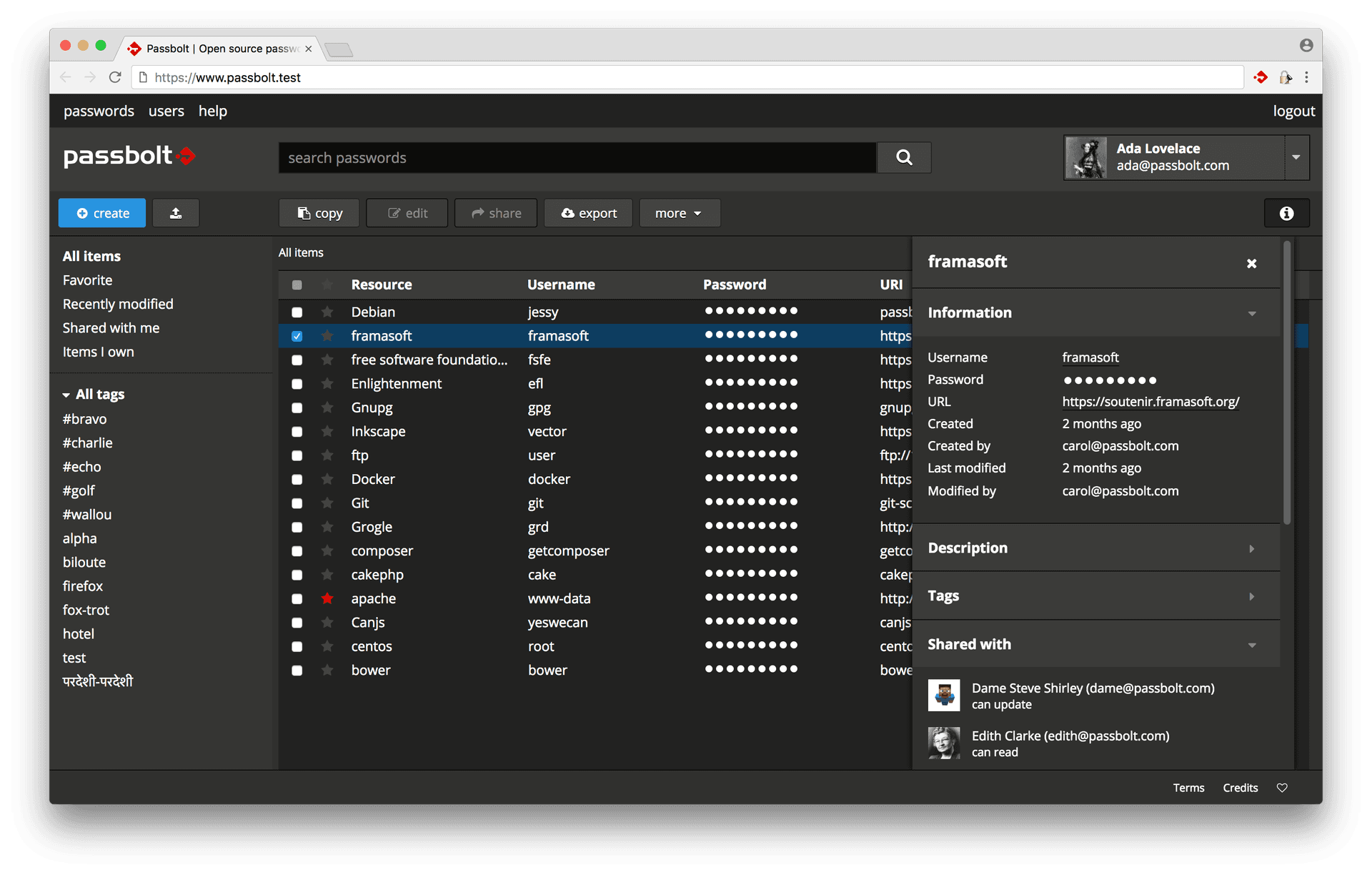Sort by the Resource column

click(x=382, y=285)
